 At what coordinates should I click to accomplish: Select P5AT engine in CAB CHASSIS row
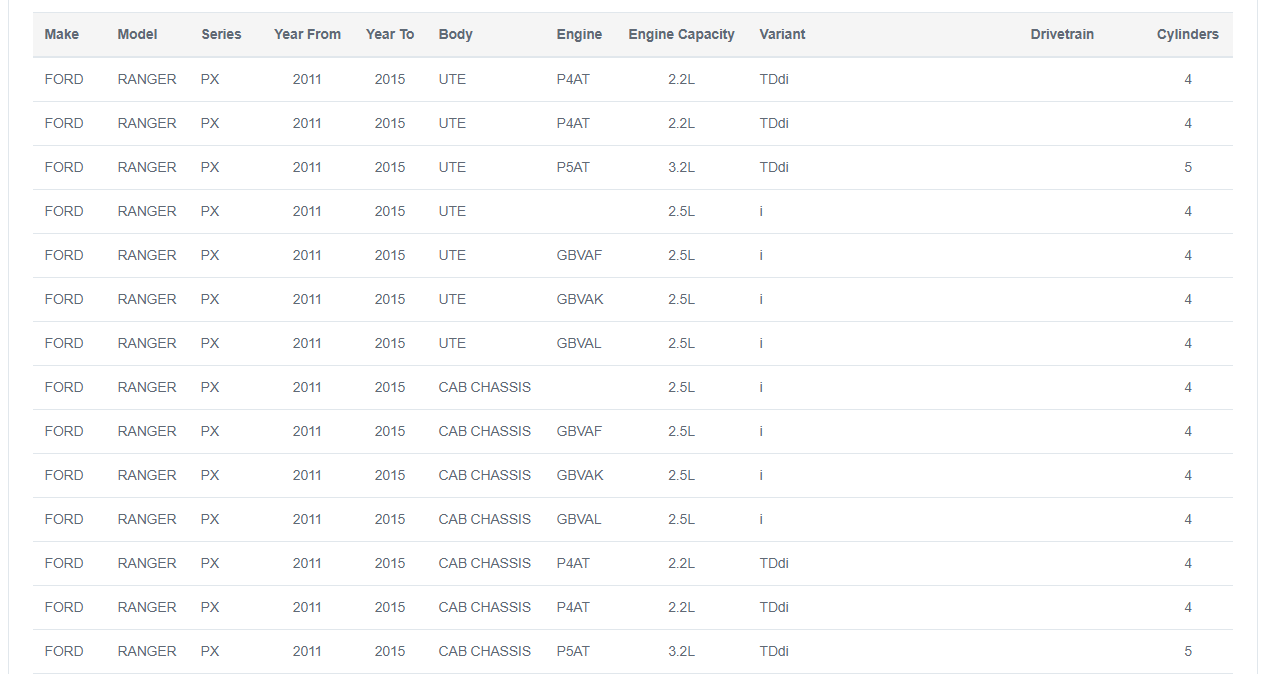pos(573,651)
